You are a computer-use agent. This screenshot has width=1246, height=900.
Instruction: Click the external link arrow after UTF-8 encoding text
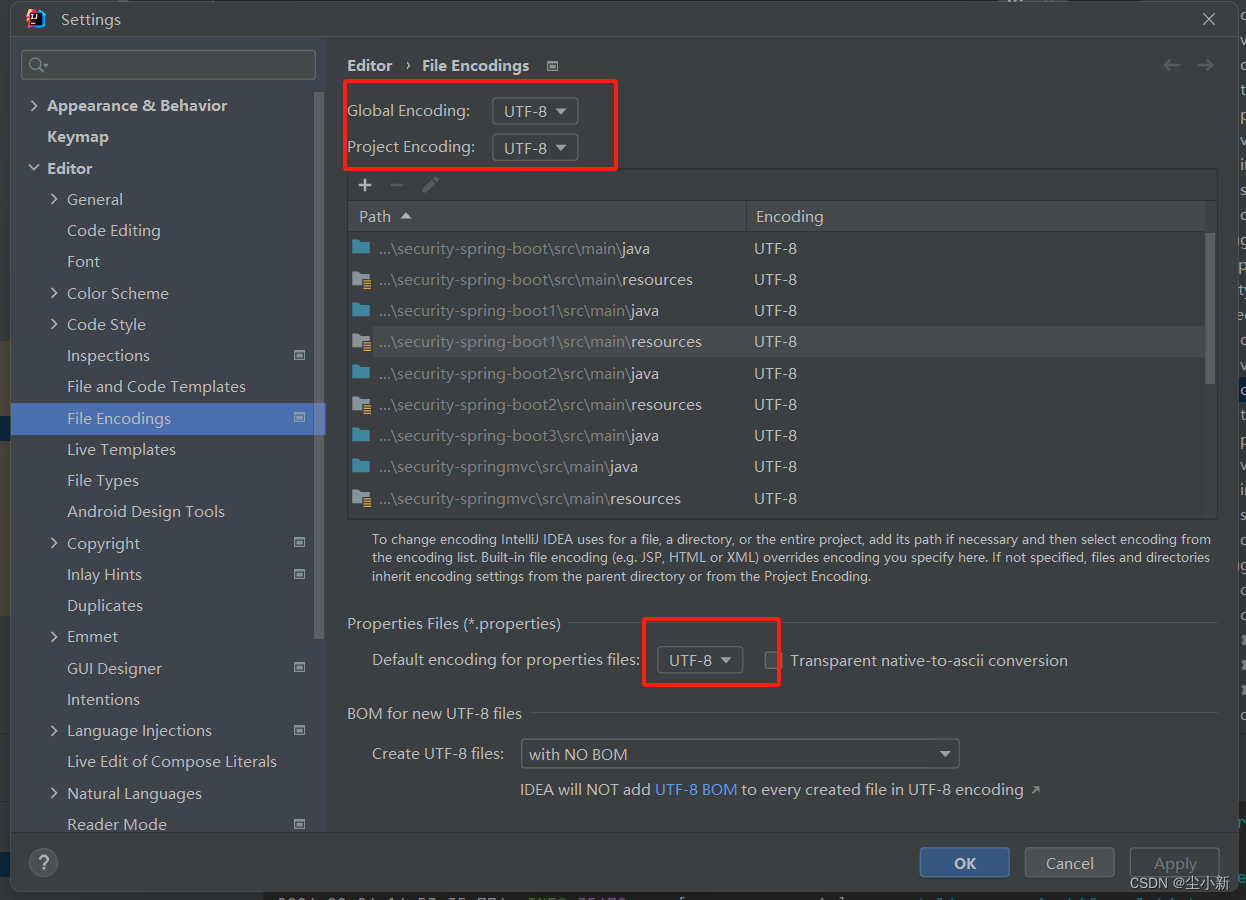1035,790
